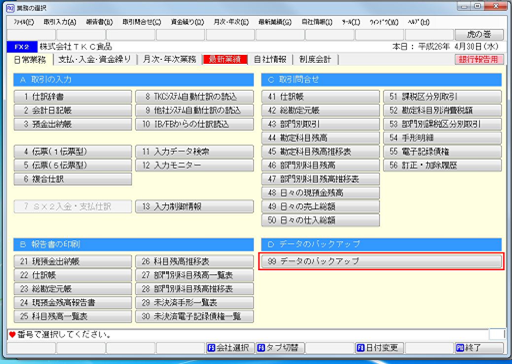
Task: Click F10 終了 function key
Action: 479,348
